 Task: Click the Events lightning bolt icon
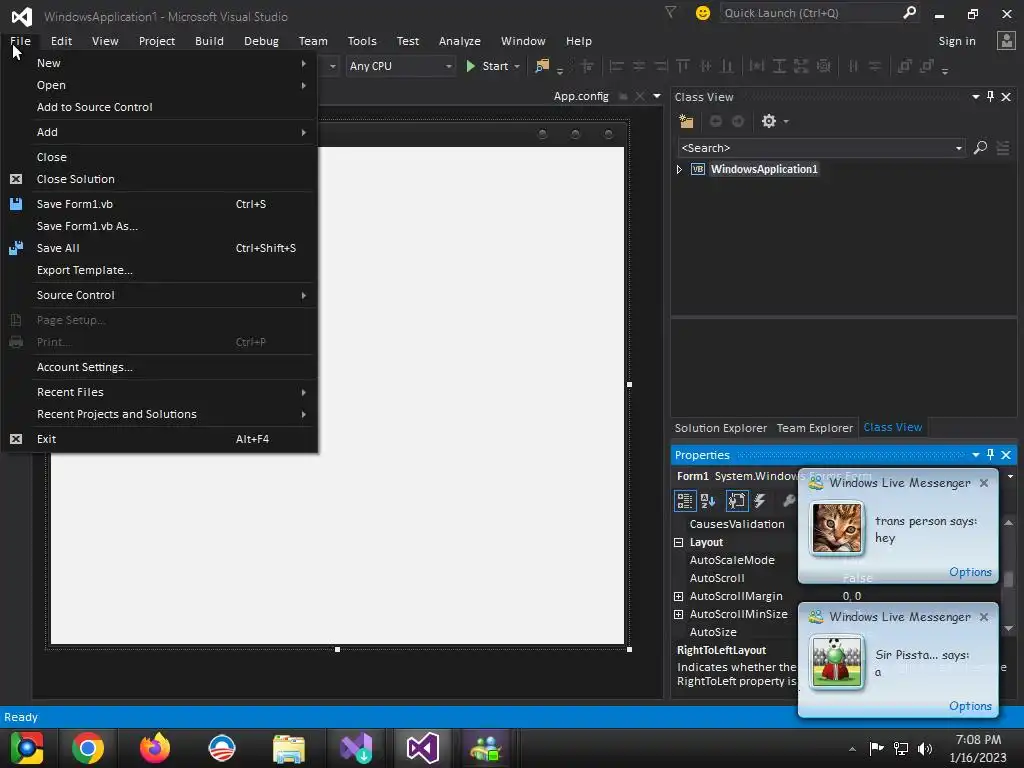point(760,501)
